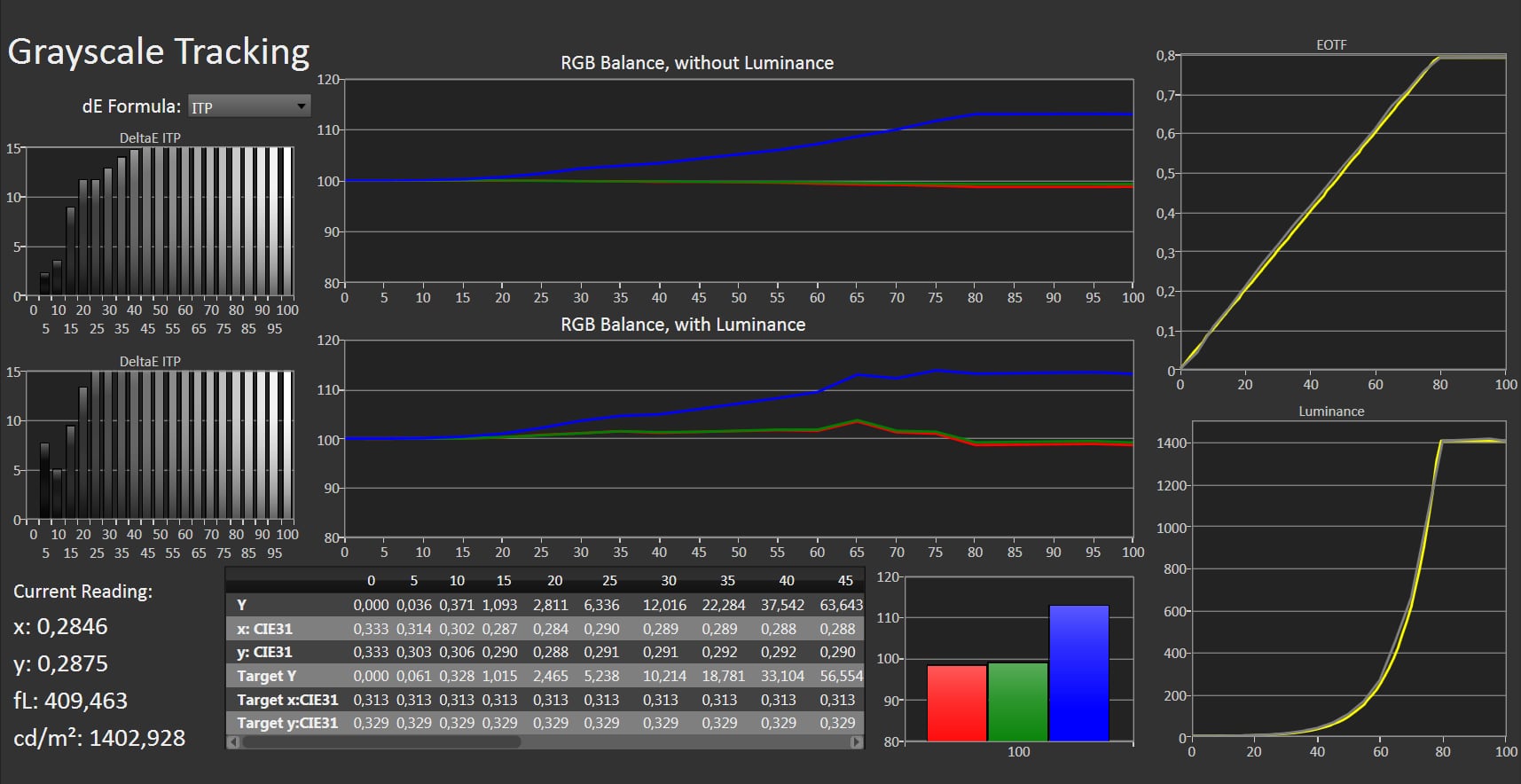Click Target Y value 5,238
Image resolution: width=1521 pixels, height=784 pixels.
601,676
